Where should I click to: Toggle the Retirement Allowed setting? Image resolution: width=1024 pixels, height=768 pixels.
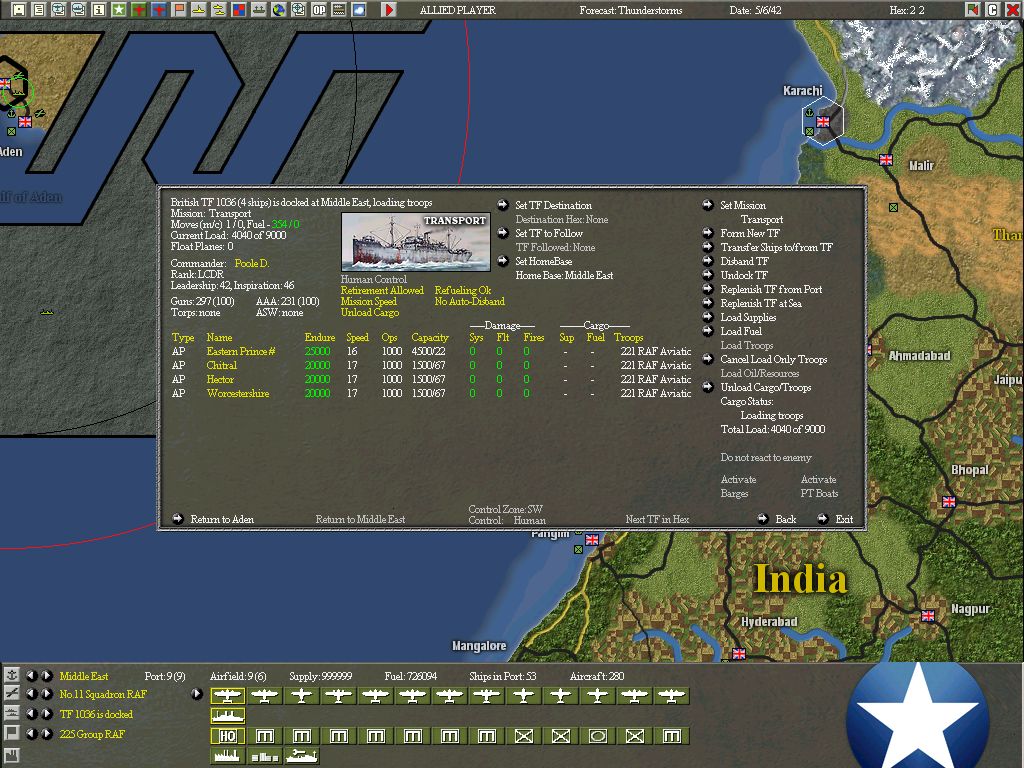pyautogui.click(x=382, y=291)
